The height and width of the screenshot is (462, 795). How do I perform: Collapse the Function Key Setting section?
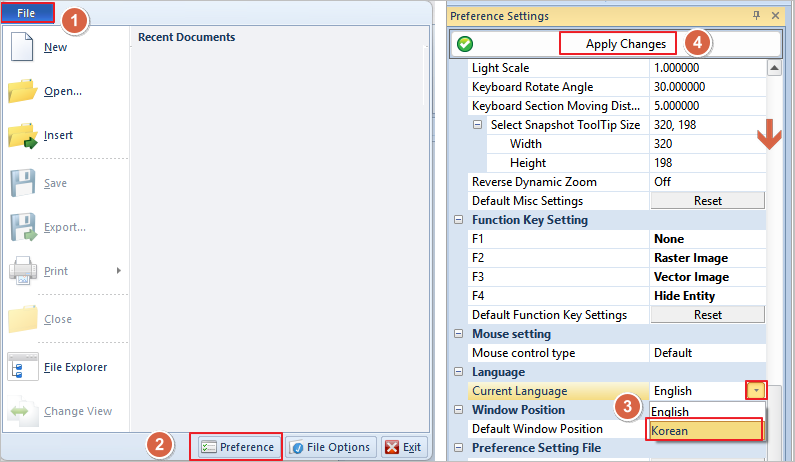point(459,220)
